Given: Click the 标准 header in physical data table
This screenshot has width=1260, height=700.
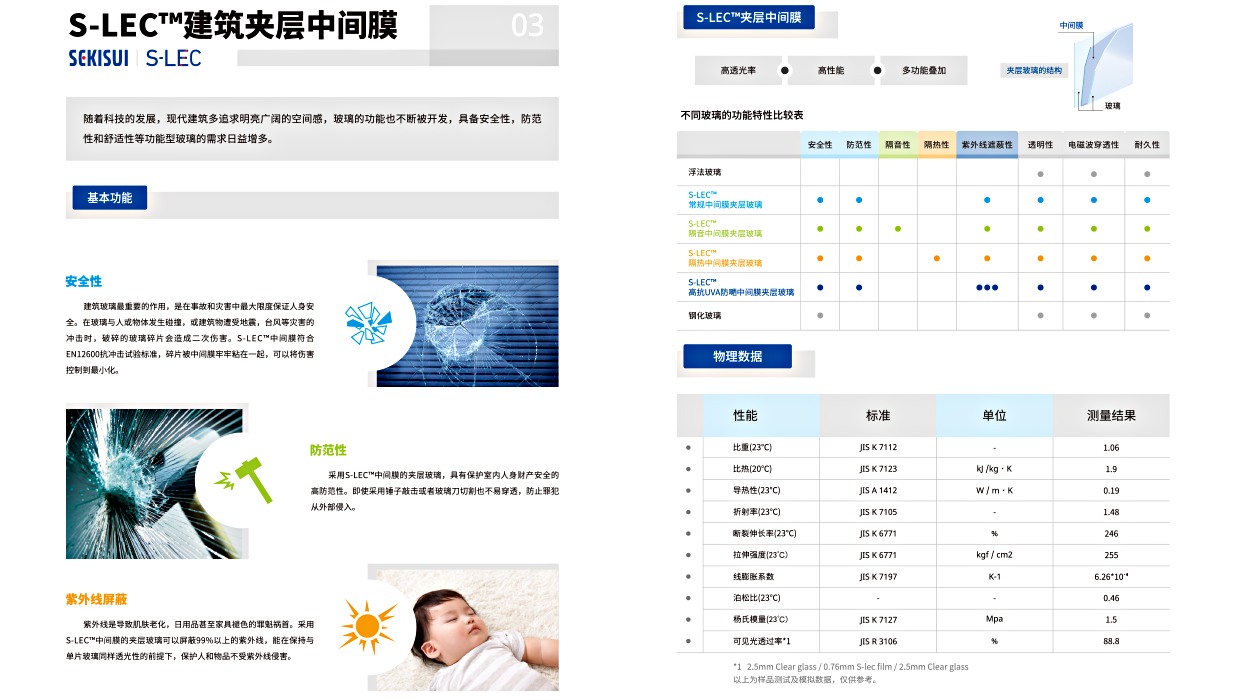Looking at the screenshot, I should click(878, 415).
